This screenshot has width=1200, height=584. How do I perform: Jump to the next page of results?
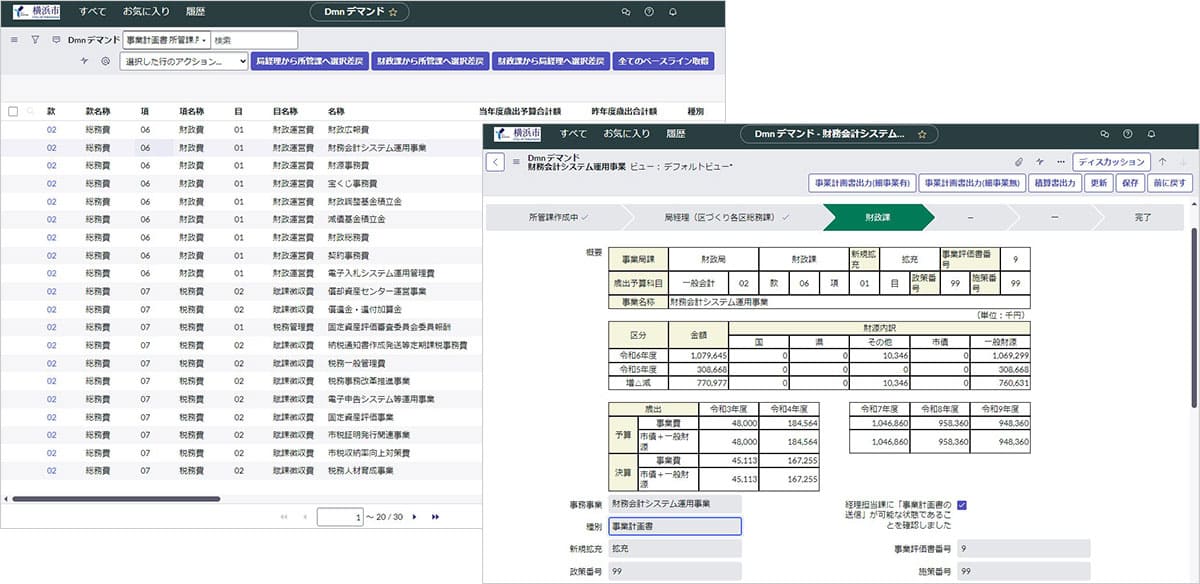414,516
